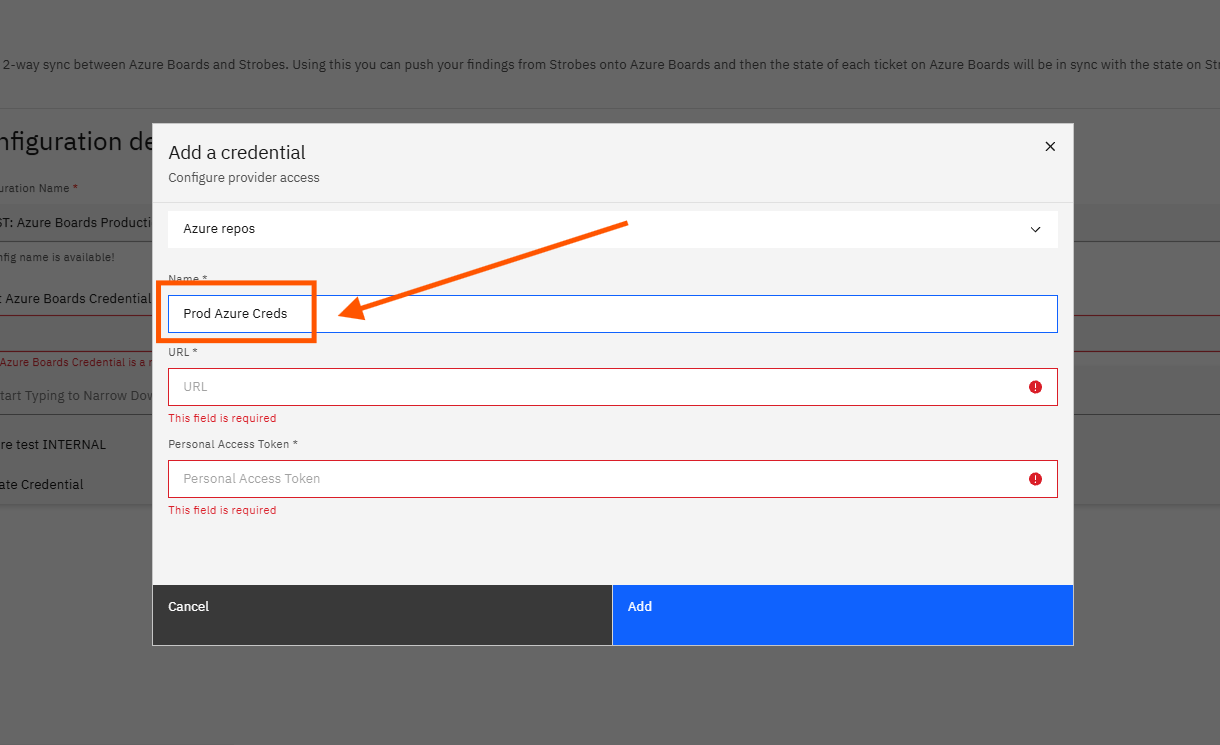Click the blue Add button
Image resolution: width=1220 pixels, height=745 pixels.
coord(843,615)
